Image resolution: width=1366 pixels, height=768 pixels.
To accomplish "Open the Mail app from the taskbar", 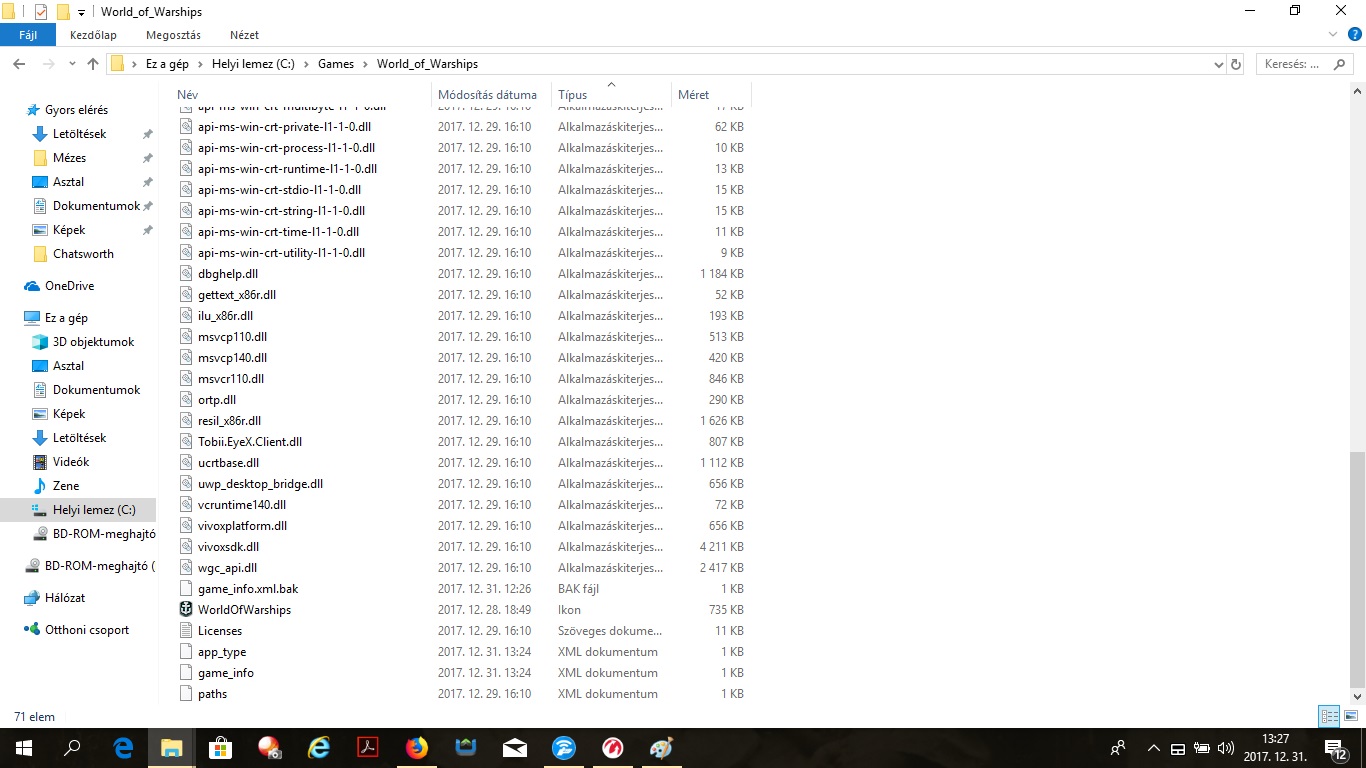I will pyautogui.click(x=515, y=748).
